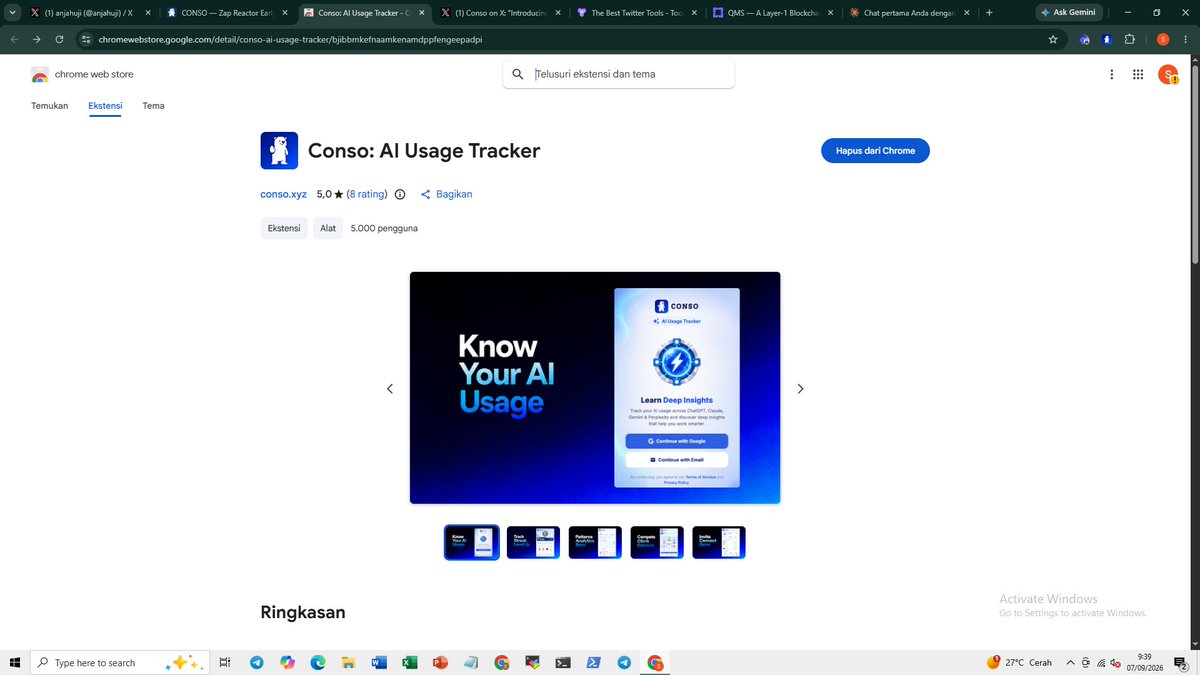Click the Telusuri ekstensi dan tema search field
Image resolution: width=1200 pixels, height=675 pixels.
tap(618, 74)
